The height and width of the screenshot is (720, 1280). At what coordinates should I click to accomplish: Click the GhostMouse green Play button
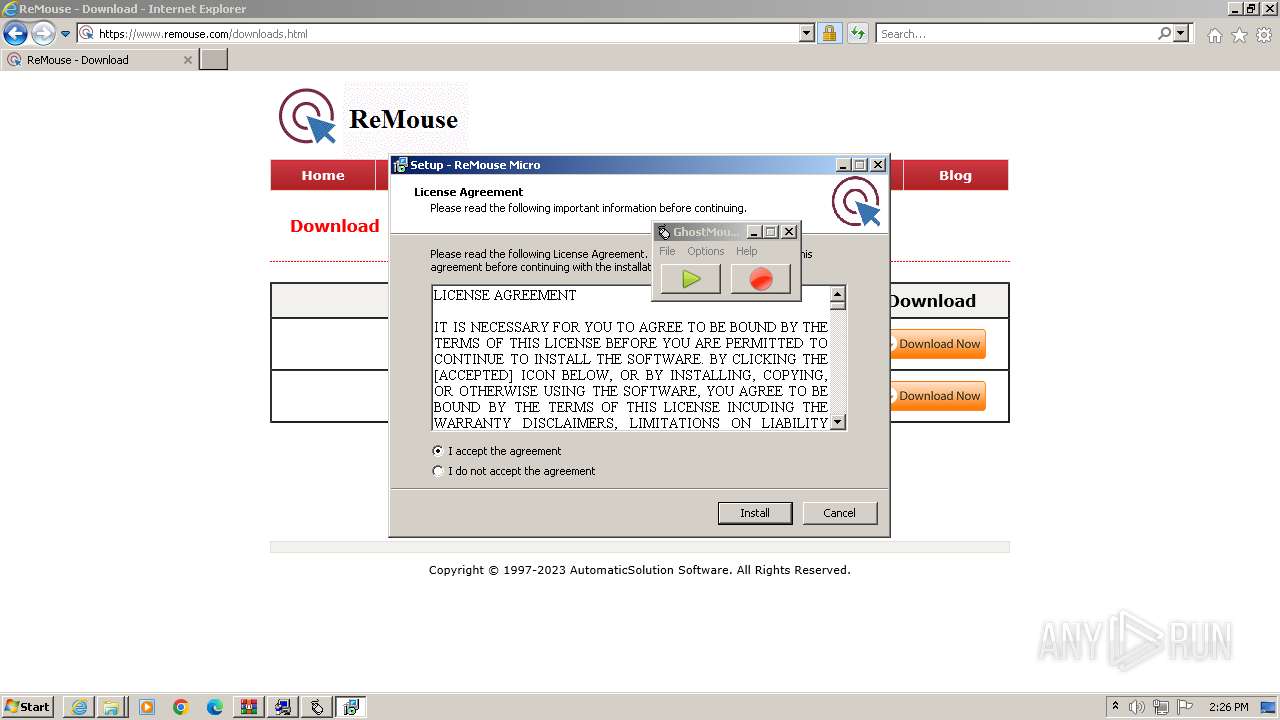(690, 279)
